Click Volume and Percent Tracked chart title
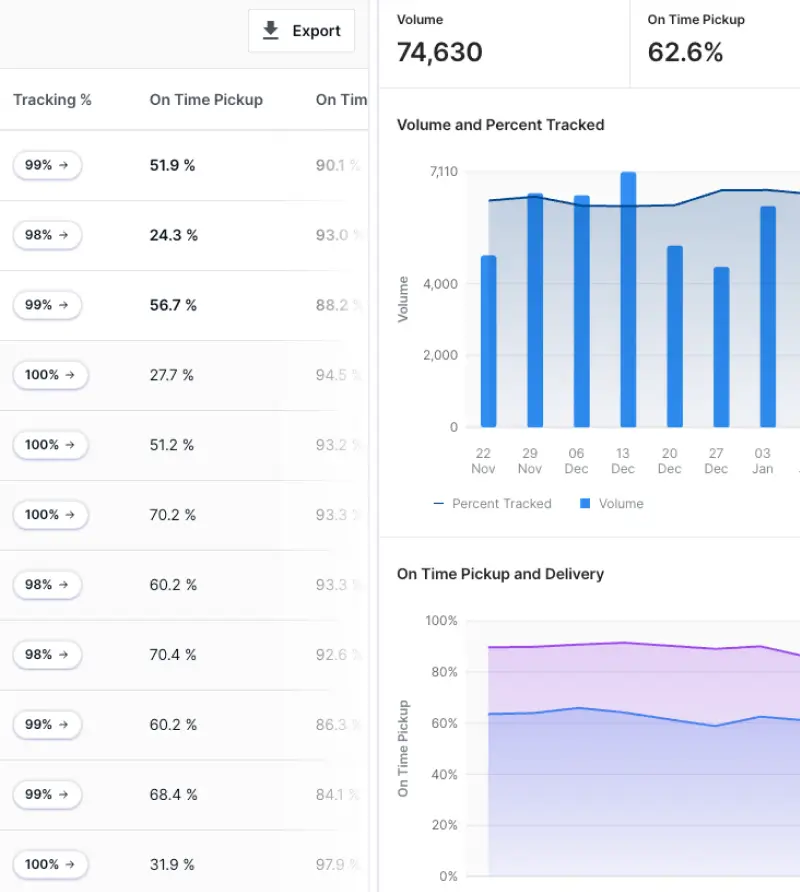 501,125
